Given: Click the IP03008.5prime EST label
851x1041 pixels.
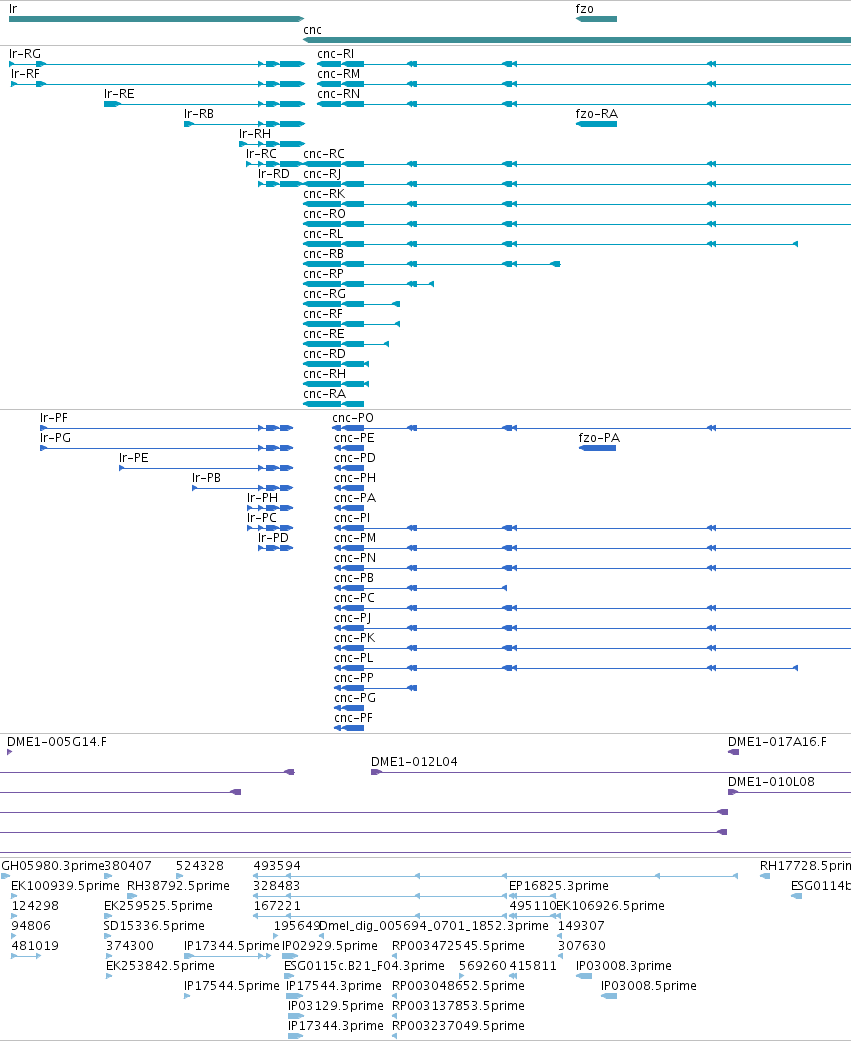Looking at the screenshot, I should [x=649, y=985].
